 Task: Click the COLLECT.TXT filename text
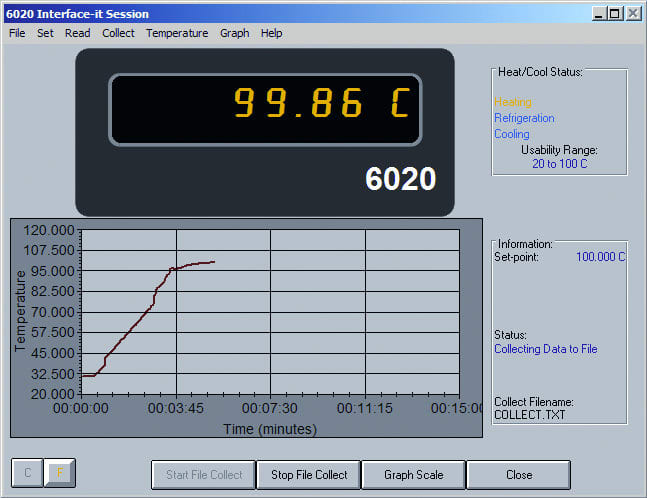click(x=530, y=415)
